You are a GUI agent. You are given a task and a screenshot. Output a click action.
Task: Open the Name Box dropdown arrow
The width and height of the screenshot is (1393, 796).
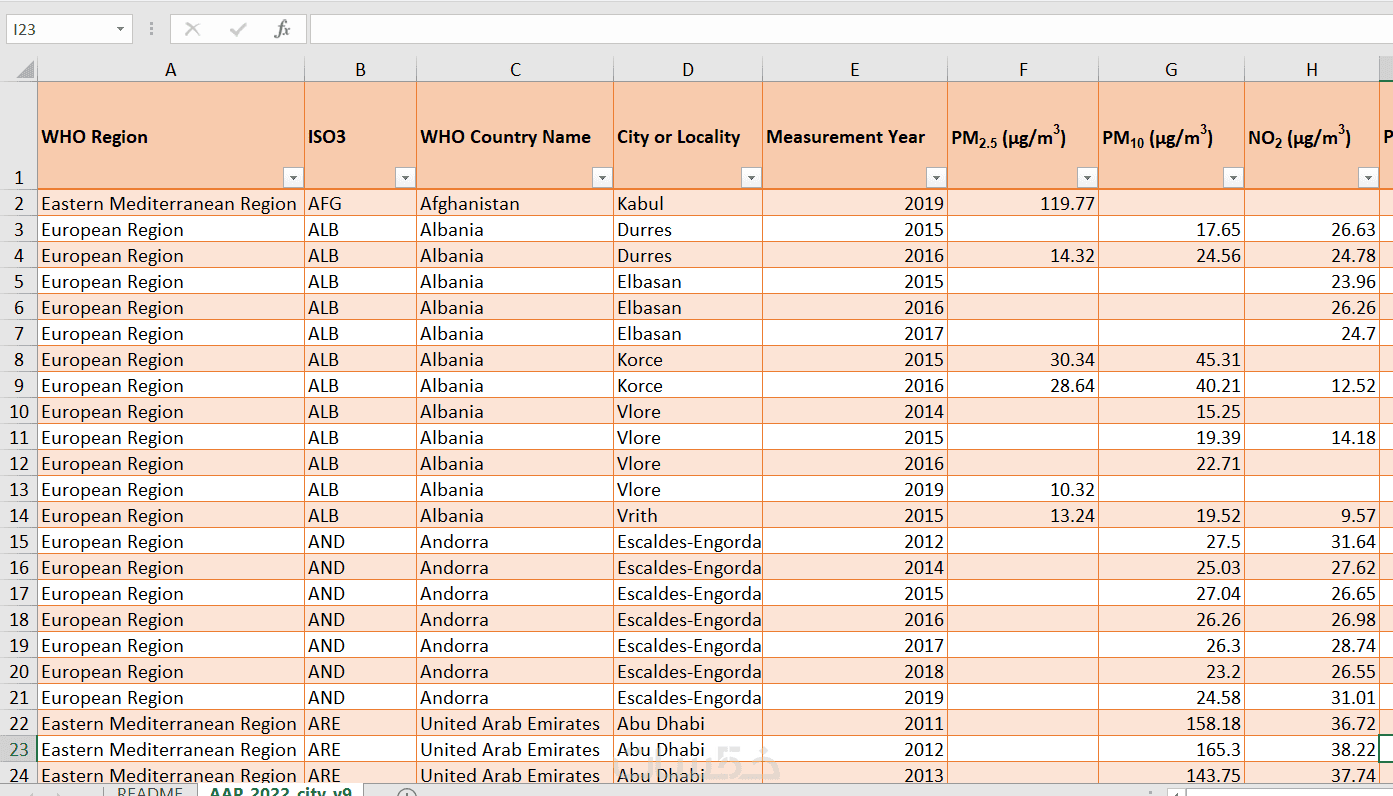click(121, 30)
